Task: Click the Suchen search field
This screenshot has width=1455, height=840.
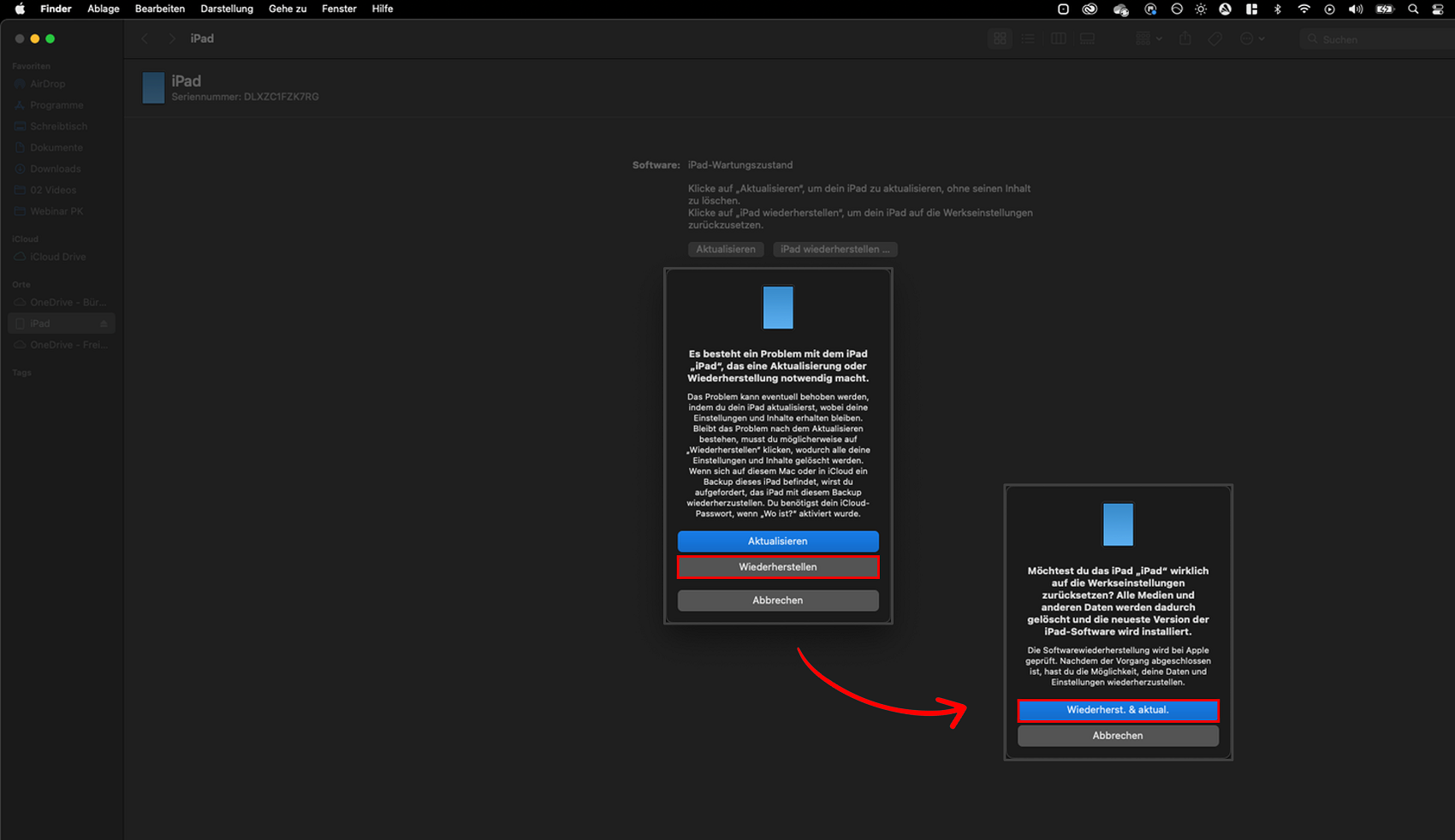Action: pos(1376,39)
